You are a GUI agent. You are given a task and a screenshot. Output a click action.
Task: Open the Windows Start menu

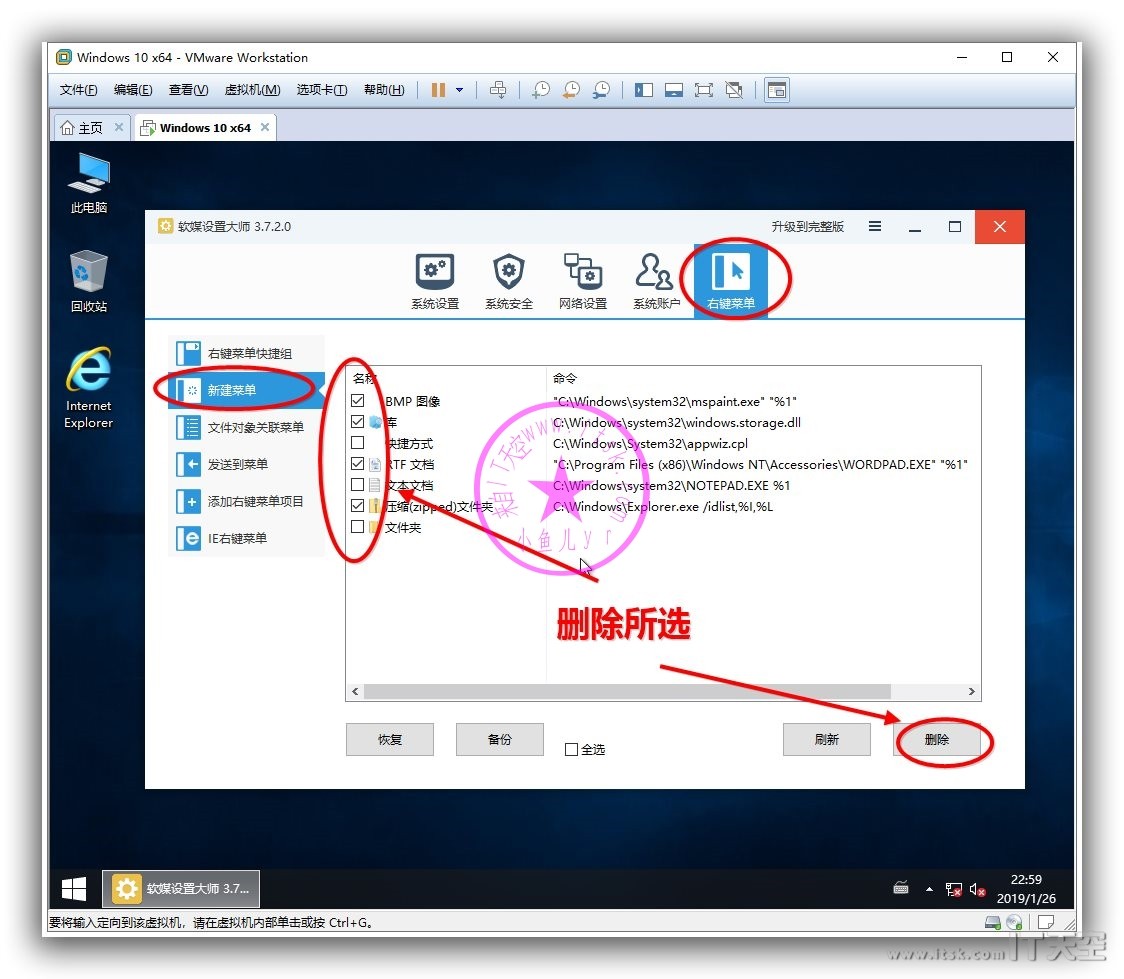[x=74, y=889]
